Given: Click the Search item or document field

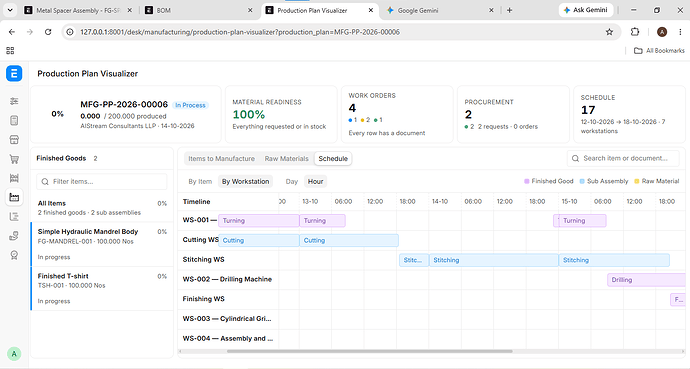Looking at the screenshot, I should pos(623,158).
